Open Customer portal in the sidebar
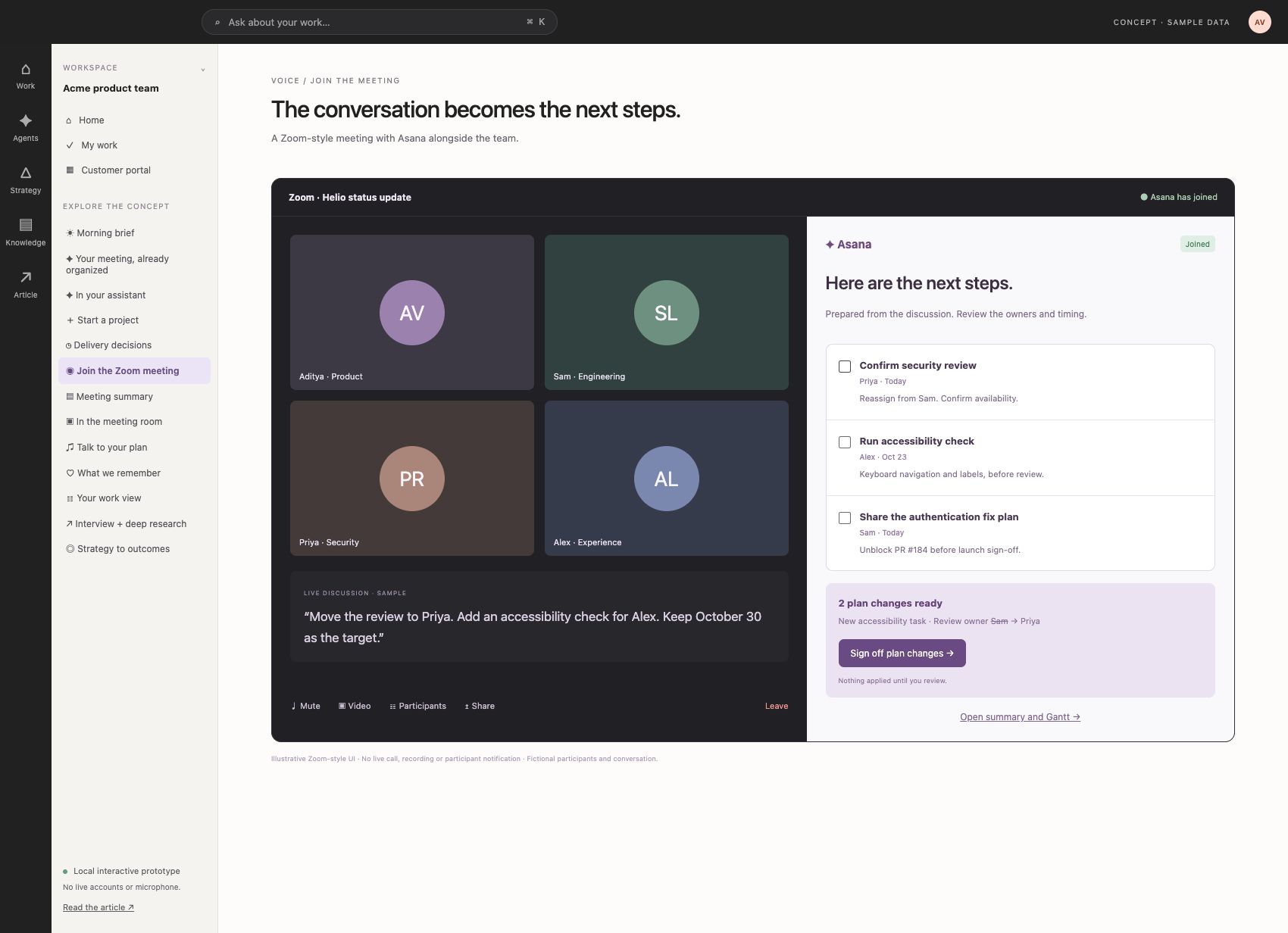This screenshot has height=933, width=1288. (134, 170)
